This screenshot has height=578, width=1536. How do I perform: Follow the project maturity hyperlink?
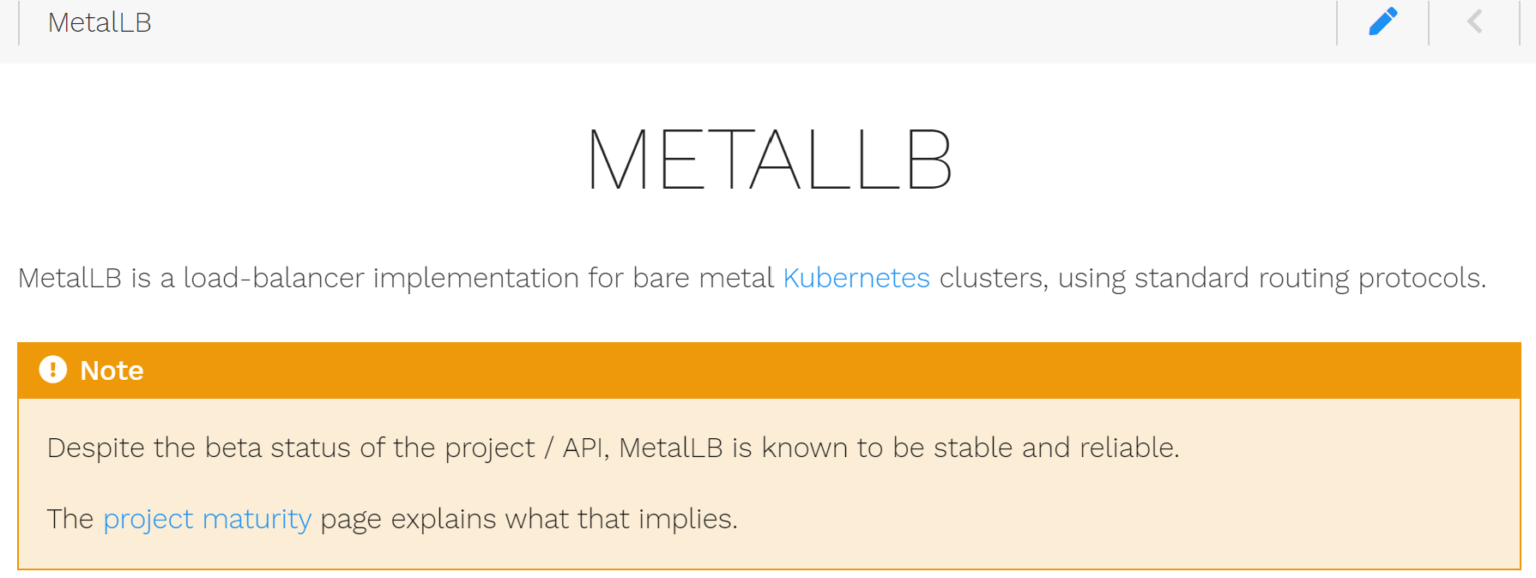coord(207,519)
